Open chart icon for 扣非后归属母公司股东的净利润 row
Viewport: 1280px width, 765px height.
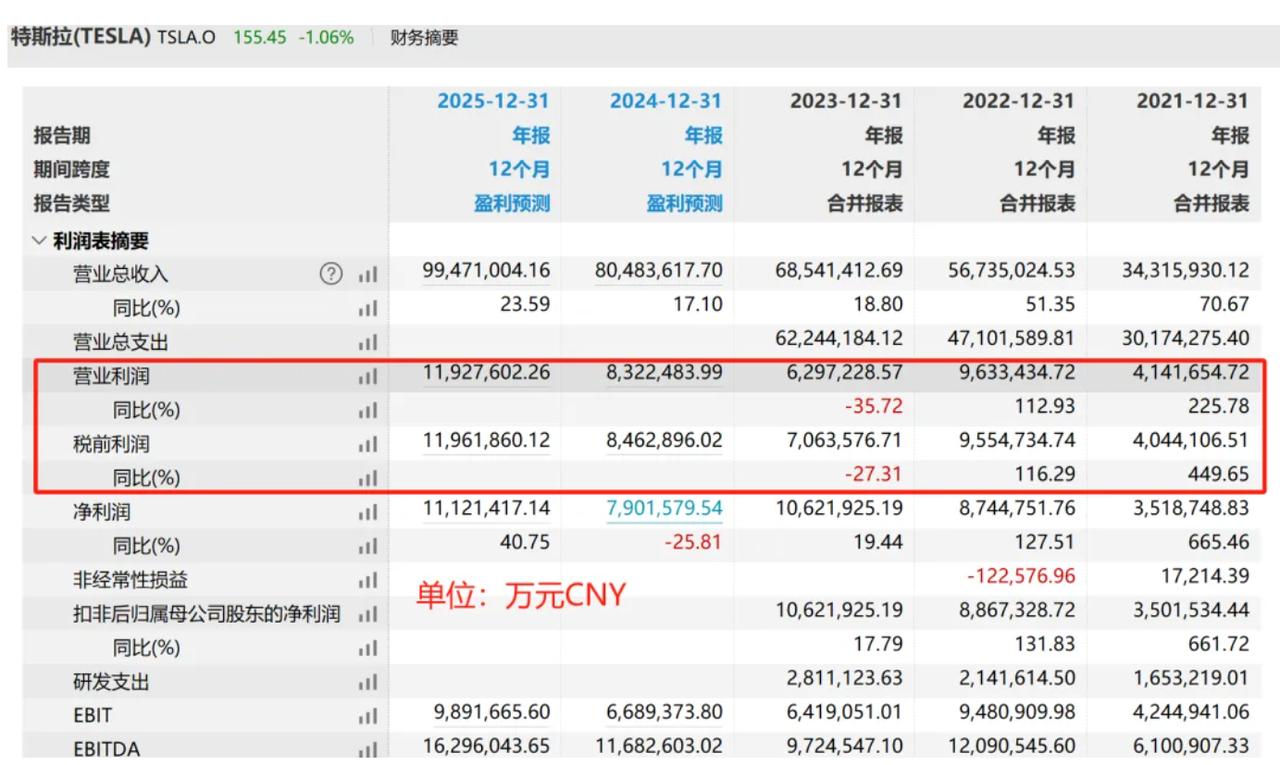tap(368, 614)
